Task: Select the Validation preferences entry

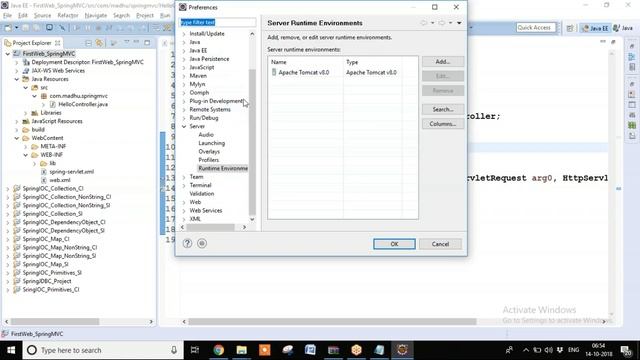Action: 202,194
